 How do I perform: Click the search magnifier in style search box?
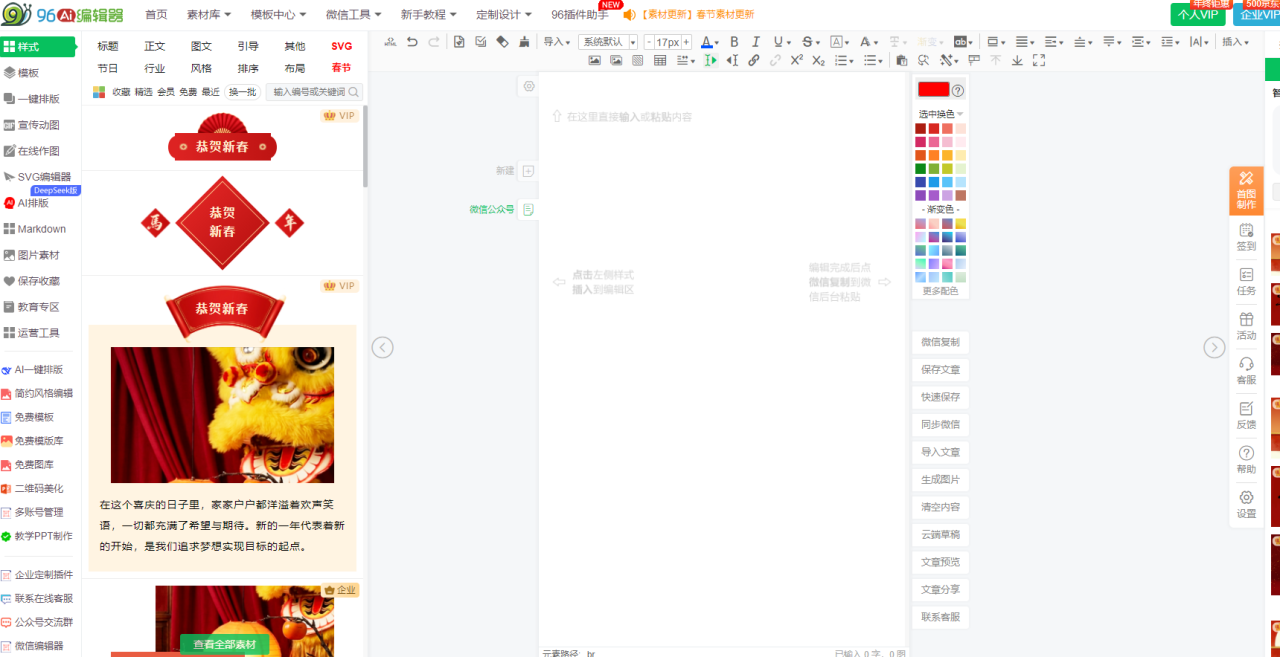tap(353, 92)
